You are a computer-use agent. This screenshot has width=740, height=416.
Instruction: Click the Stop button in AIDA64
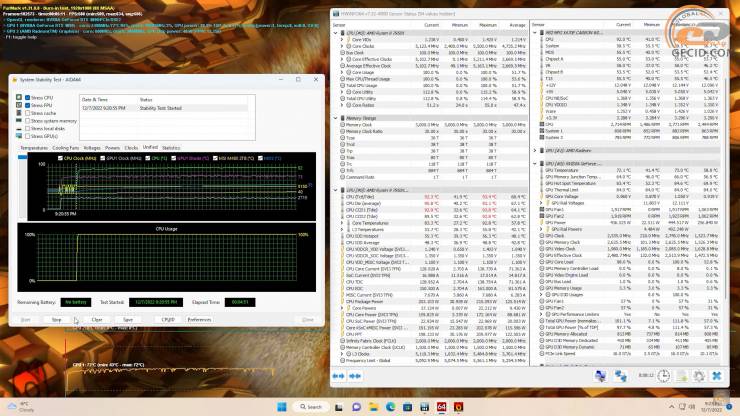(57, 320)
